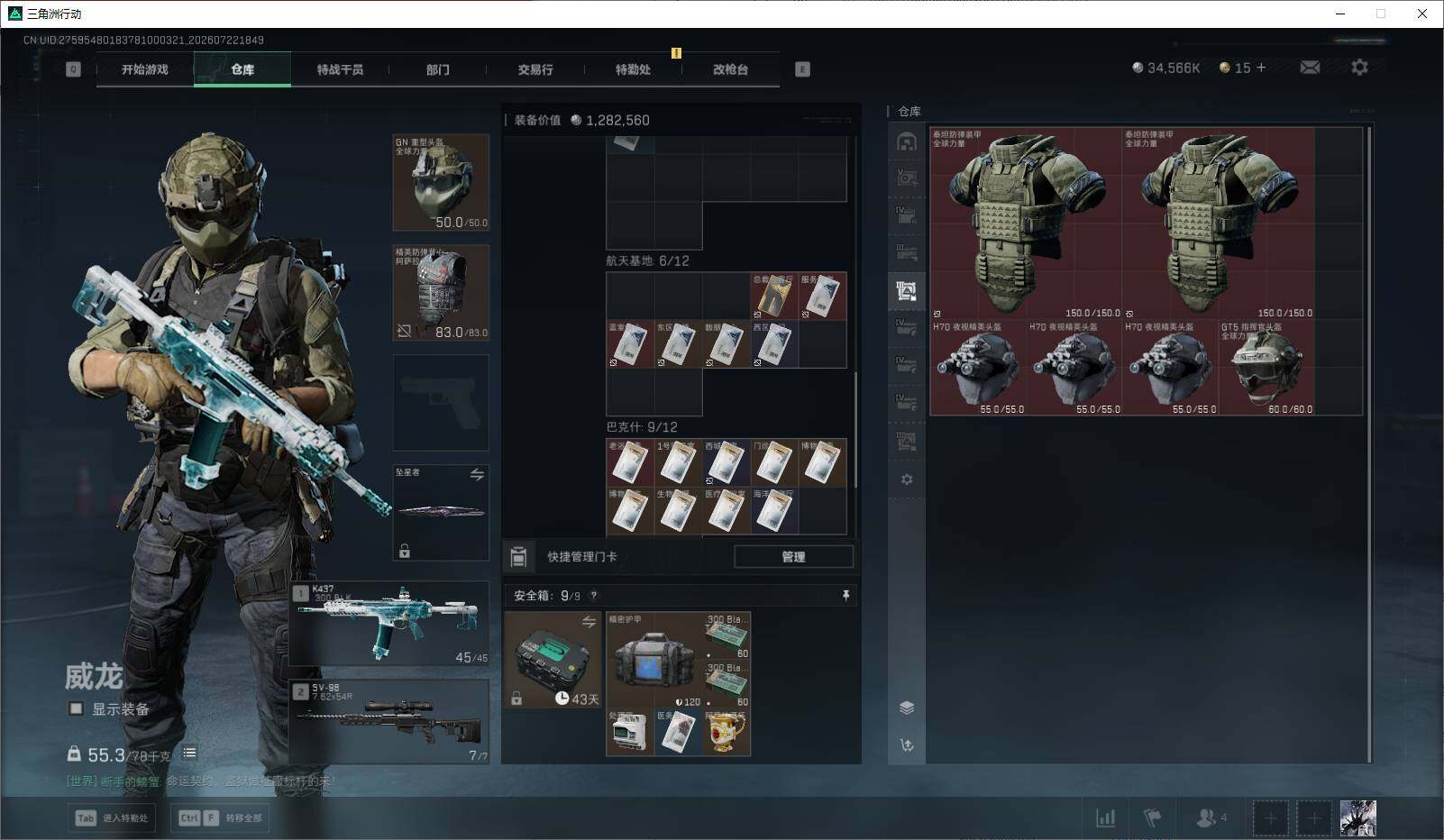Screen dimensions: 1444x840
Task: Select the GN heavy helmet equipment slot
Action: (x=441, y=183)
